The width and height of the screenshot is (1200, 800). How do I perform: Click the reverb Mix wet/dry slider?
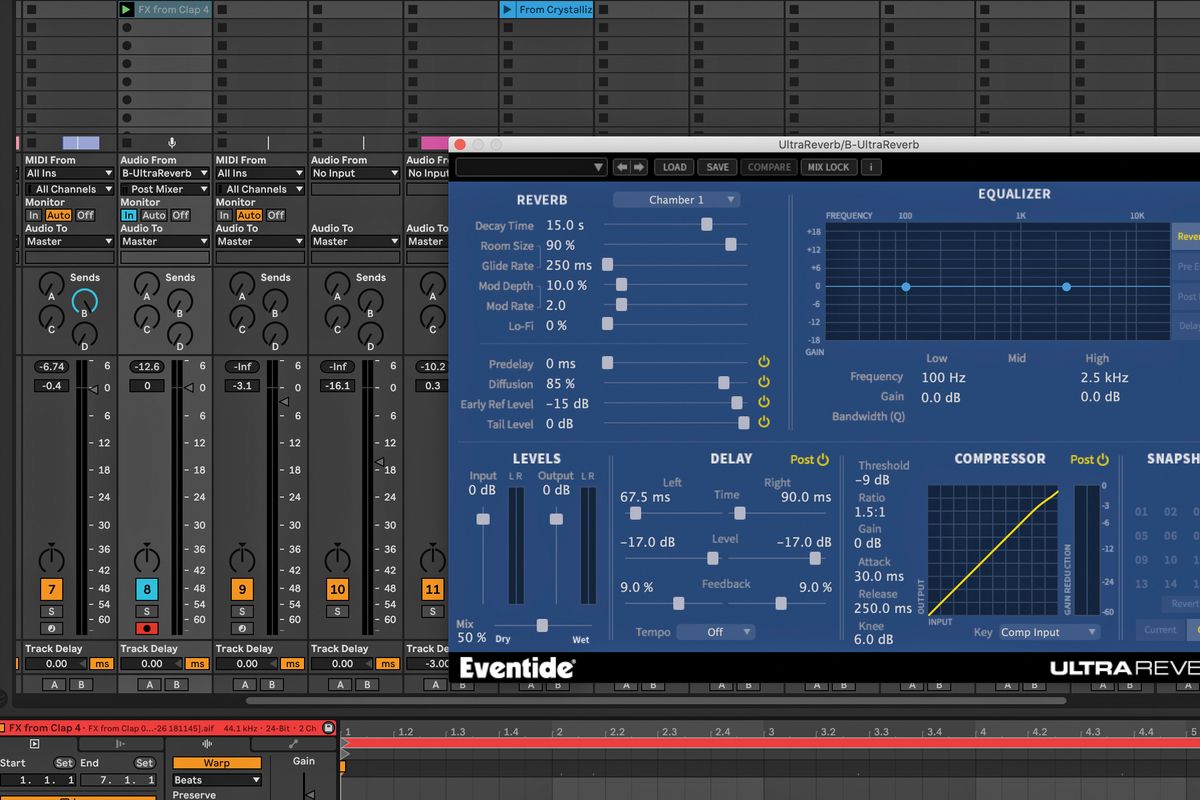(x=540, y=625)
